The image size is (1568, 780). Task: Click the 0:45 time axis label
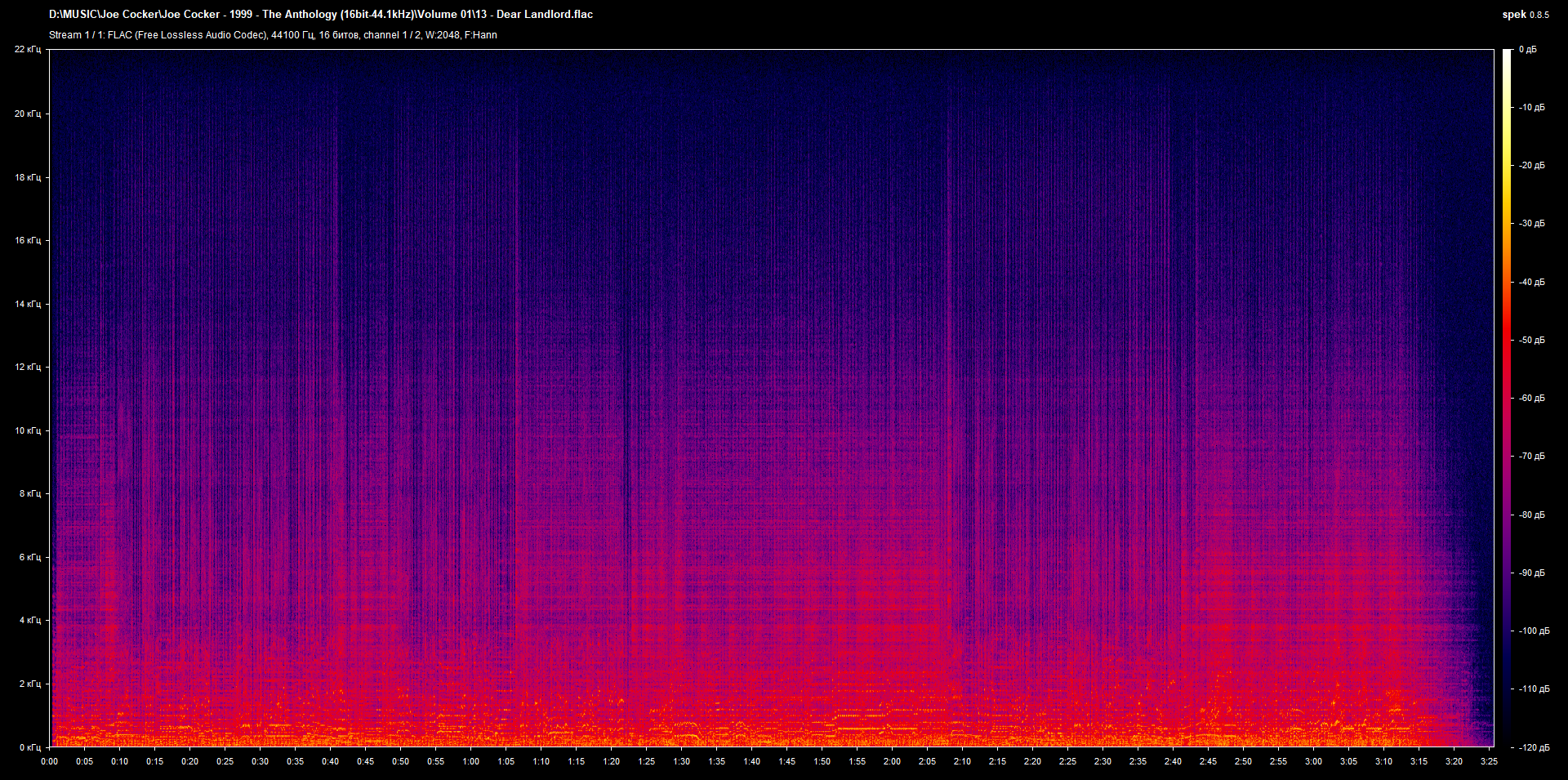click(x=365, y=761)
